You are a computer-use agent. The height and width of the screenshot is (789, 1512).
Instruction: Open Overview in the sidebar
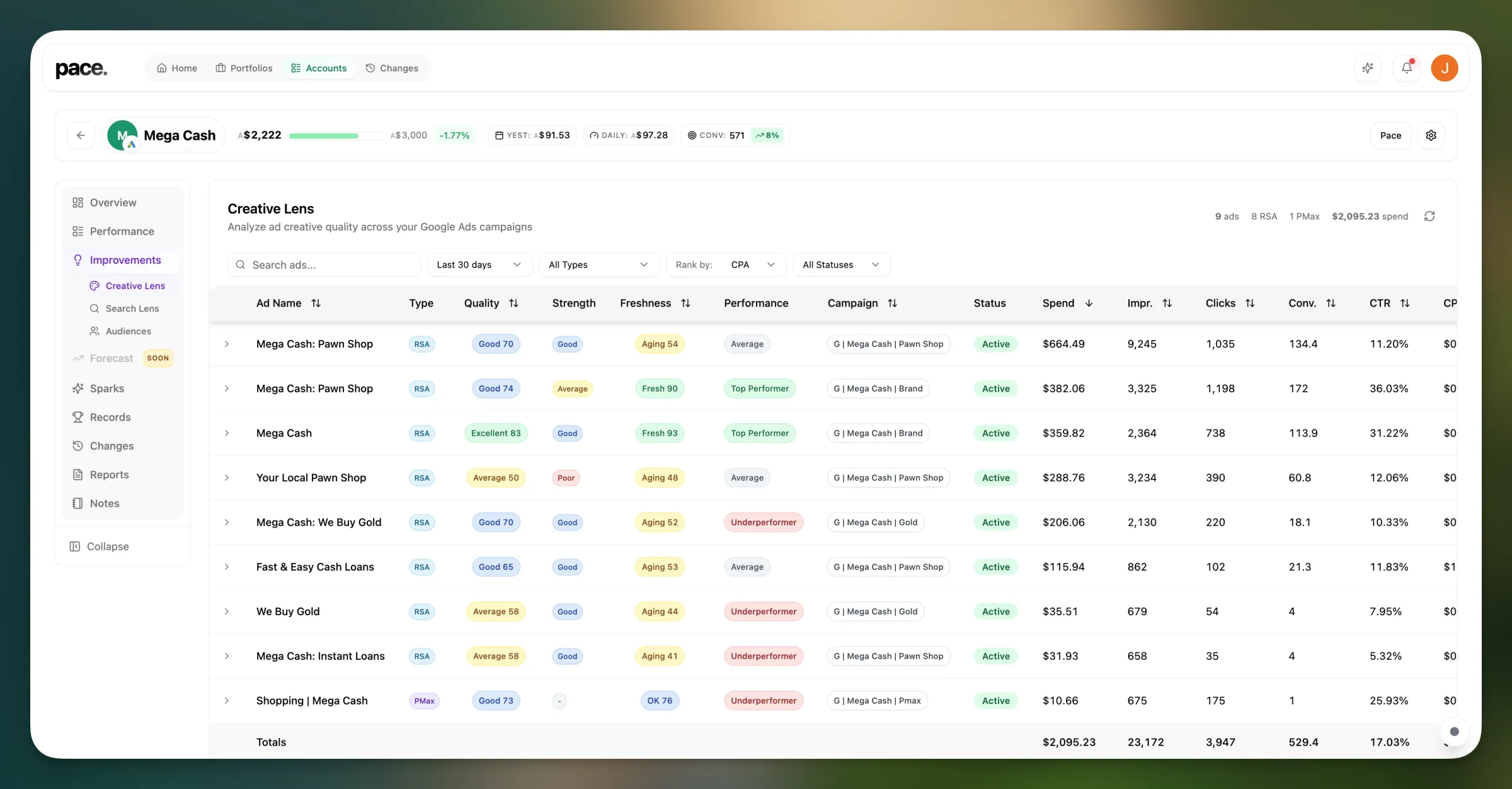pos(123,202)
